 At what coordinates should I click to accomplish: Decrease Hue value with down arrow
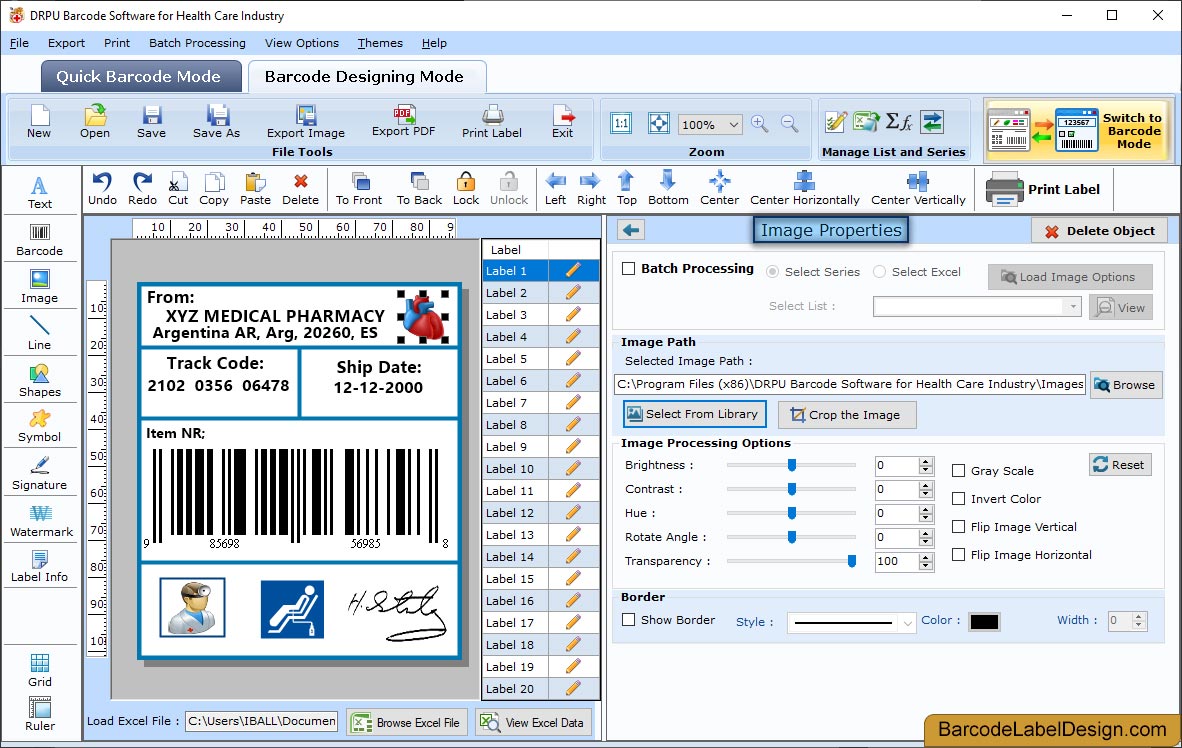[926, 518]
